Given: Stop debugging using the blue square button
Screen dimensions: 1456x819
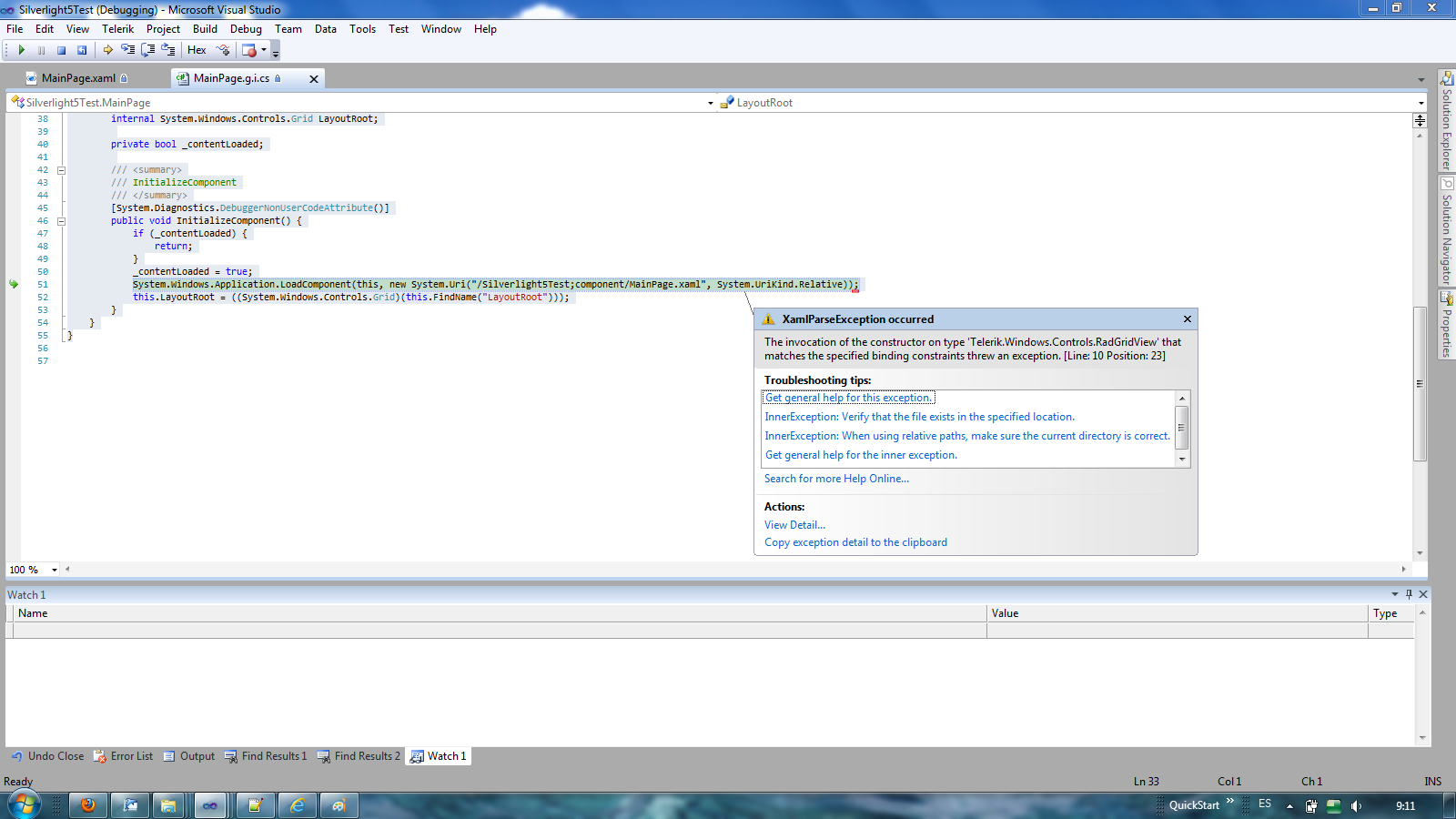Looking at the screenshot, I should [x=61, y=50].
